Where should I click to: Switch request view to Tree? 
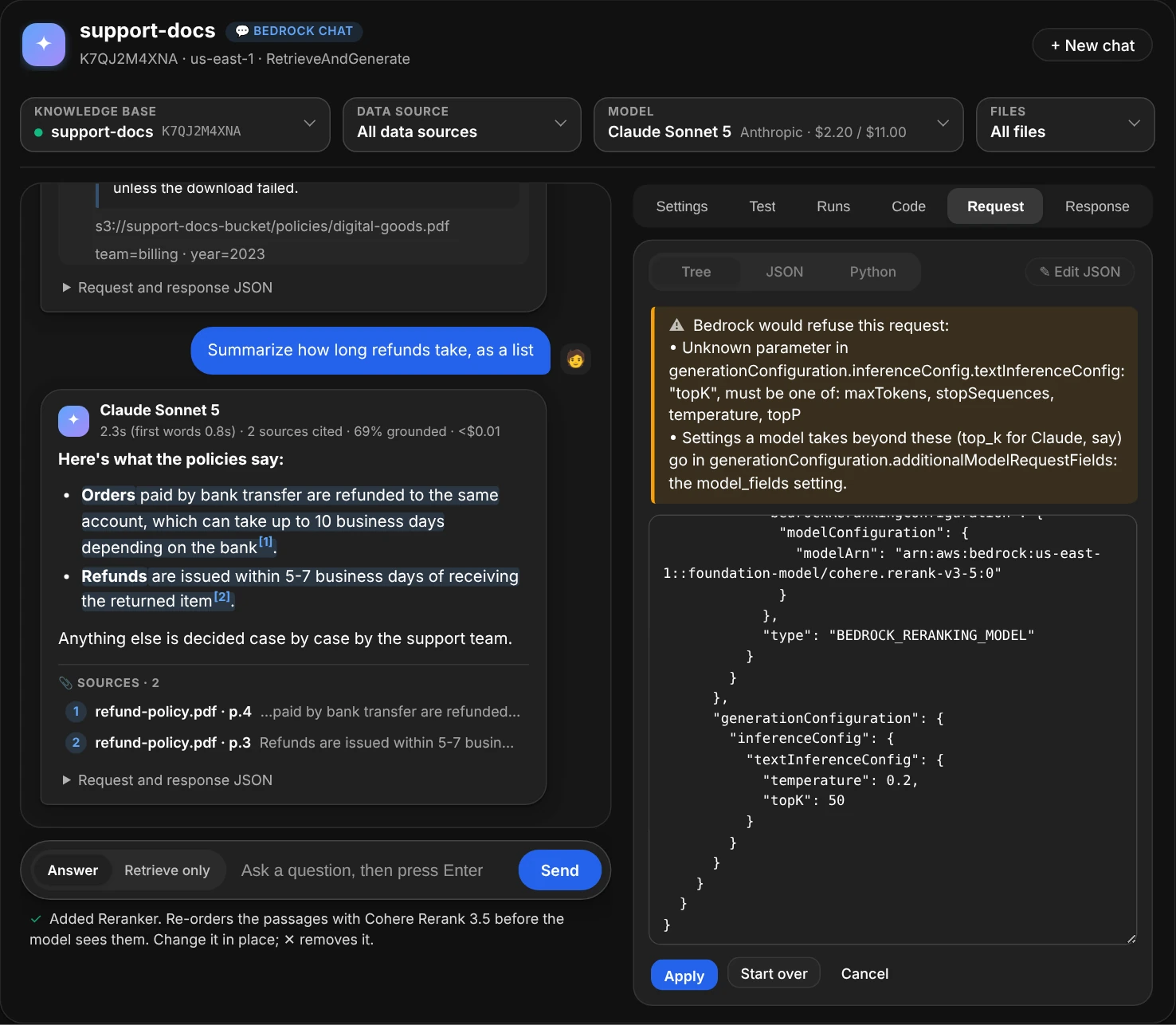click(x=696, y=272)
